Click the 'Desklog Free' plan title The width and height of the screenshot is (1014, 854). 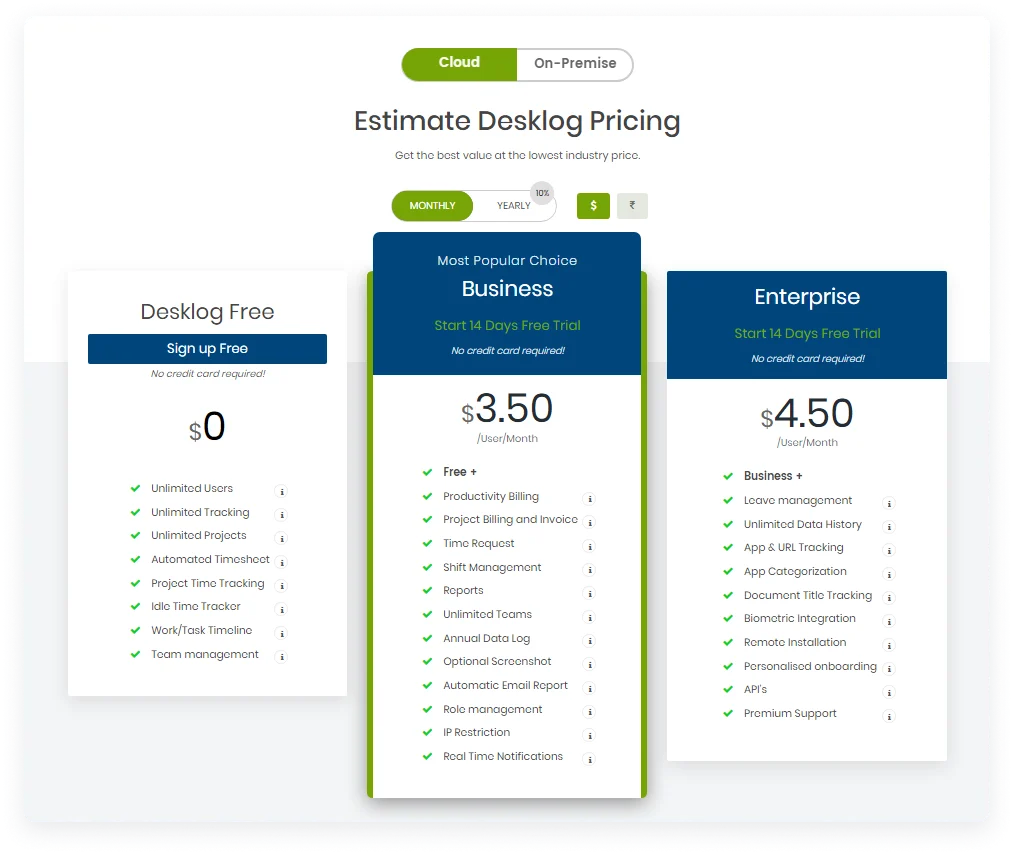[x=207, y=312]
